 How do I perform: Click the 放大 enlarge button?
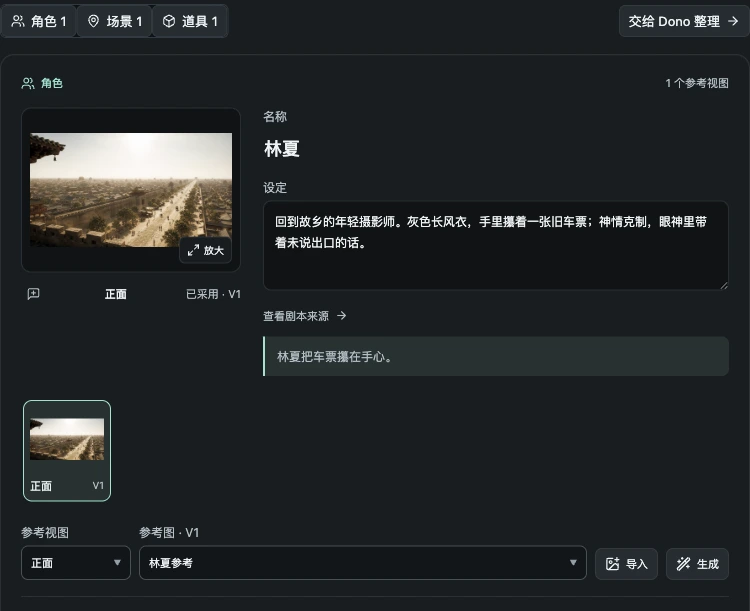click(x=206, y=250)
